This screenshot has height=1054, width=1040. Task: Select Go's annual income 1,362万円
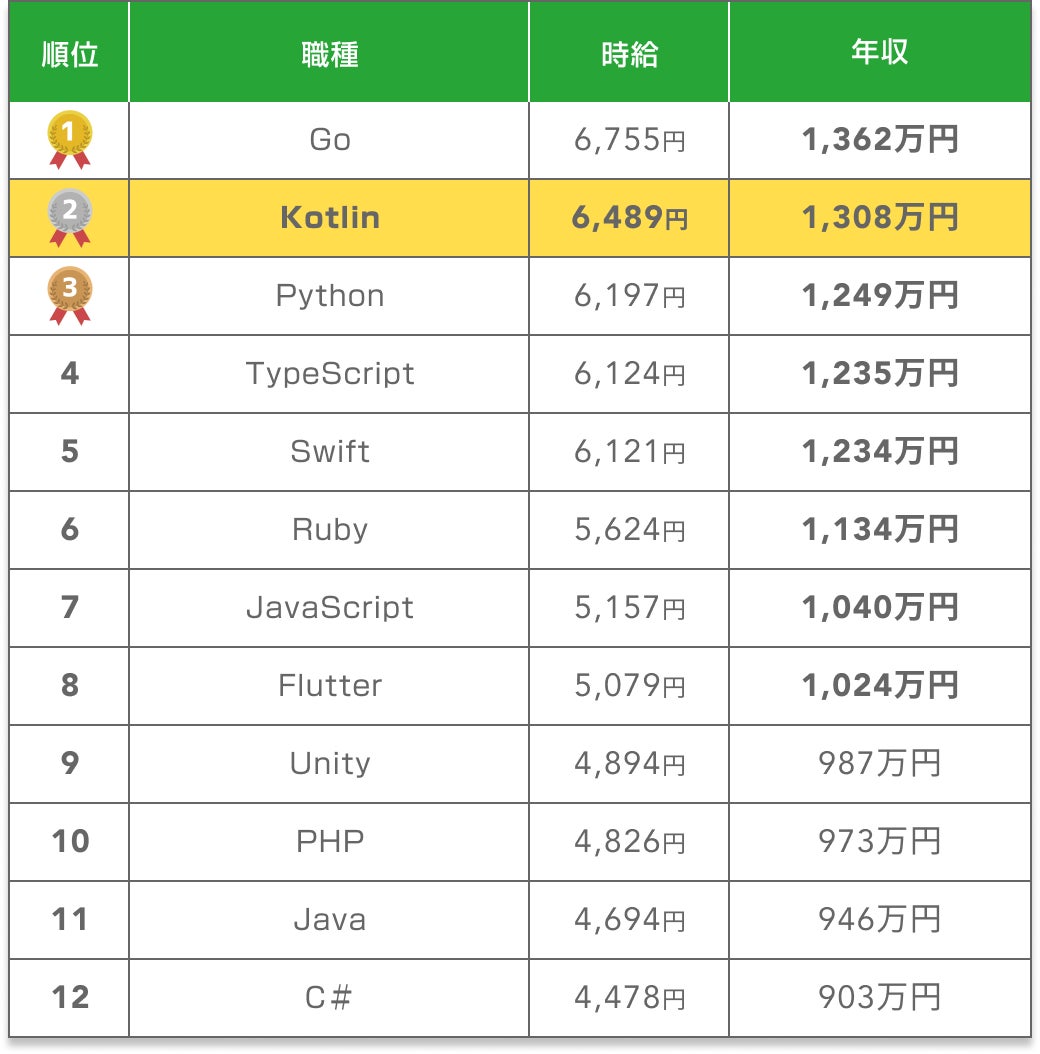(879, 140)
